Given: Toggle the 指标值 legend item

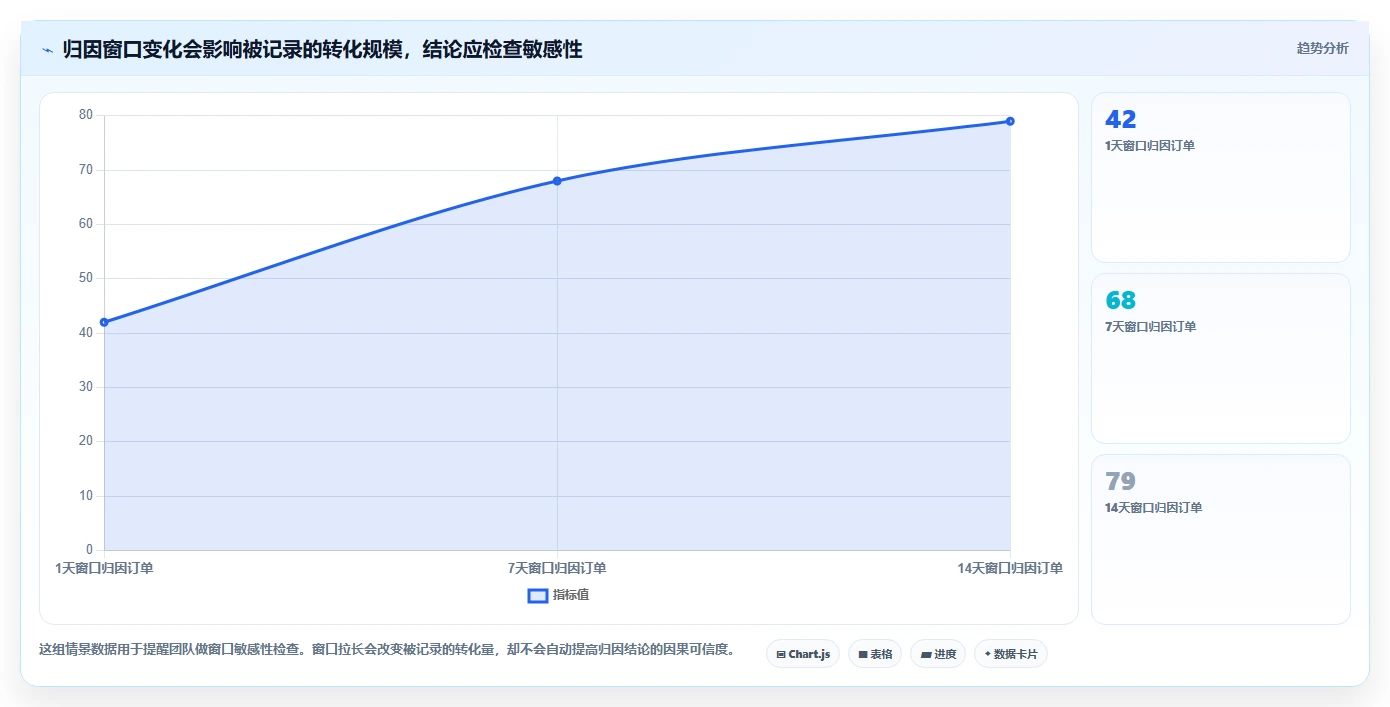Looking at the screenshot, I should [x=559, y=595].
